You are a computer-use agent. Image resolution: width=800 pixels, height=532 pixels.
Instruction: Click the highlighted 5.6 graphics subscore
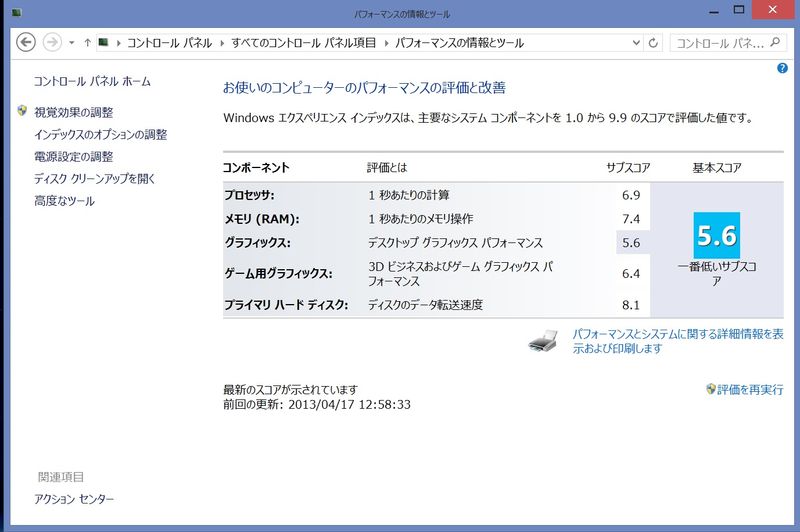pyautogui.click(x=633, y=243)
